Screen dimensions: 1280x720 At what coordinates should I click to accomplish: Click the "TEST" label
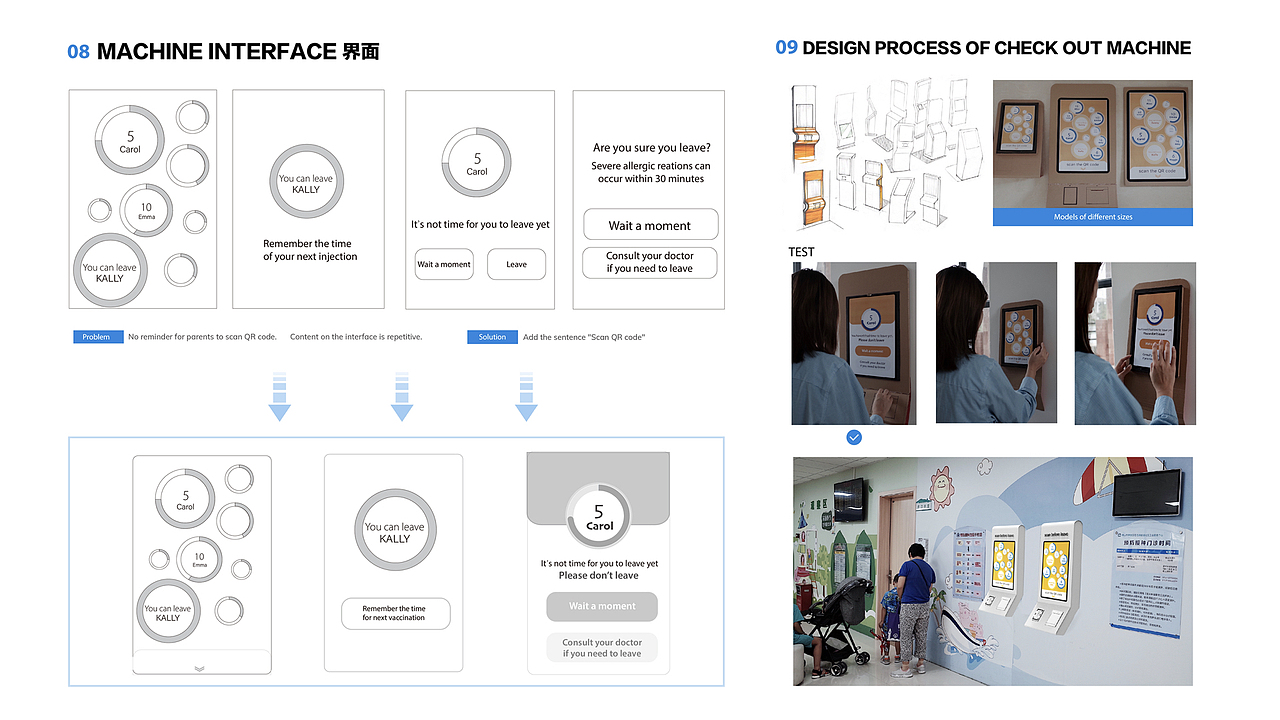click(x=802, y=252)
